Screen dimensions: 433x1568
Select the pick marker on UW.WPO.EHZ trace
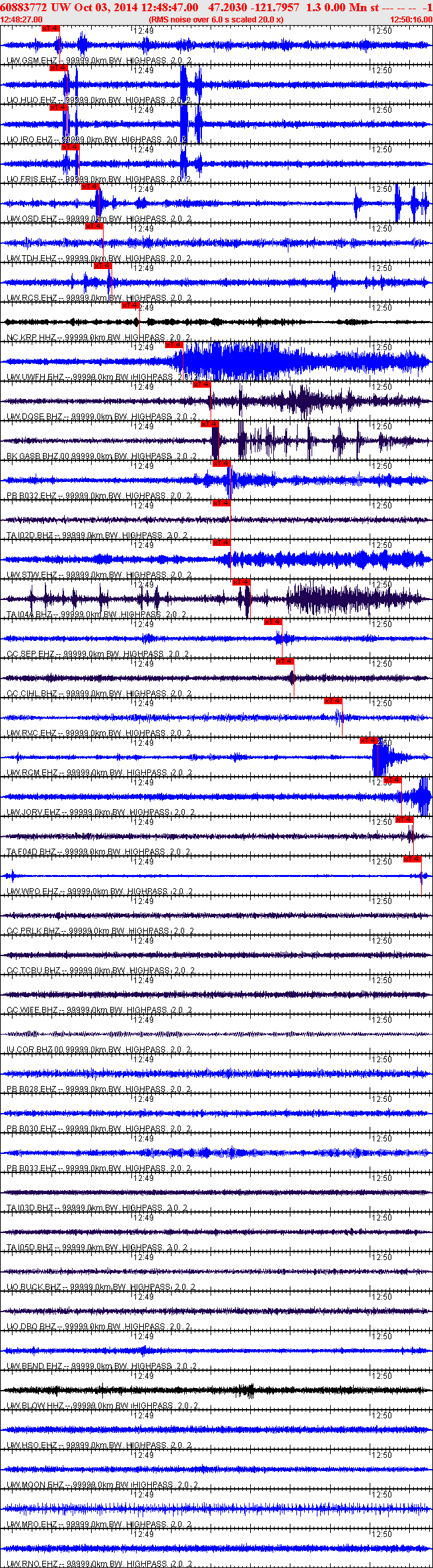[x=413, y=859]
